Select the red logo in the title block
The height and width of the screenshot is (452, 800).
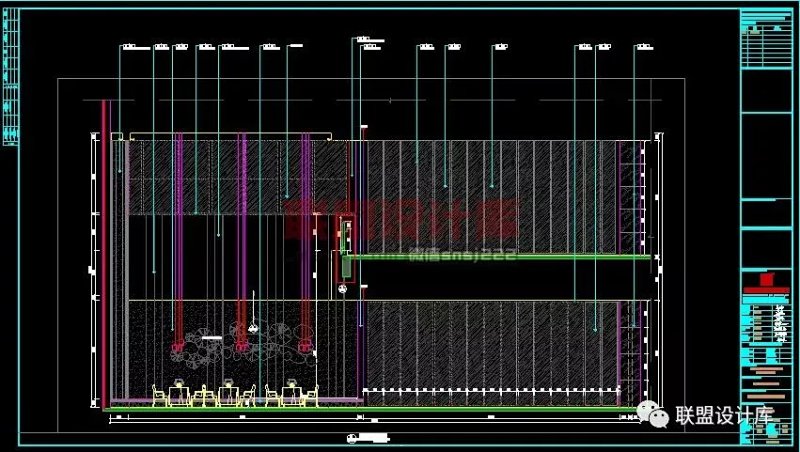(x=767, y=281)
